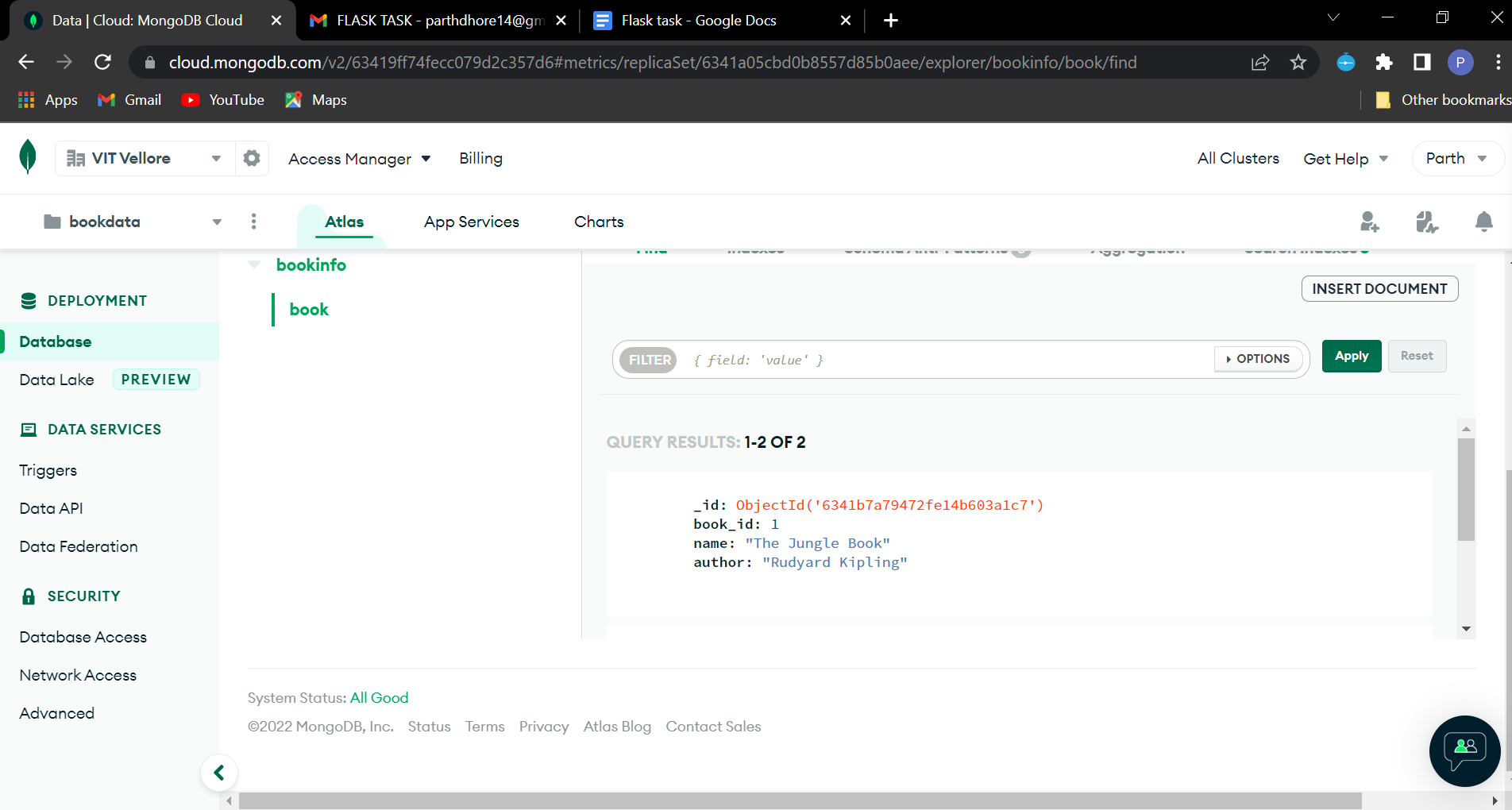Open System Status All Good link
1512x810 pixels.
click(379, 697)
